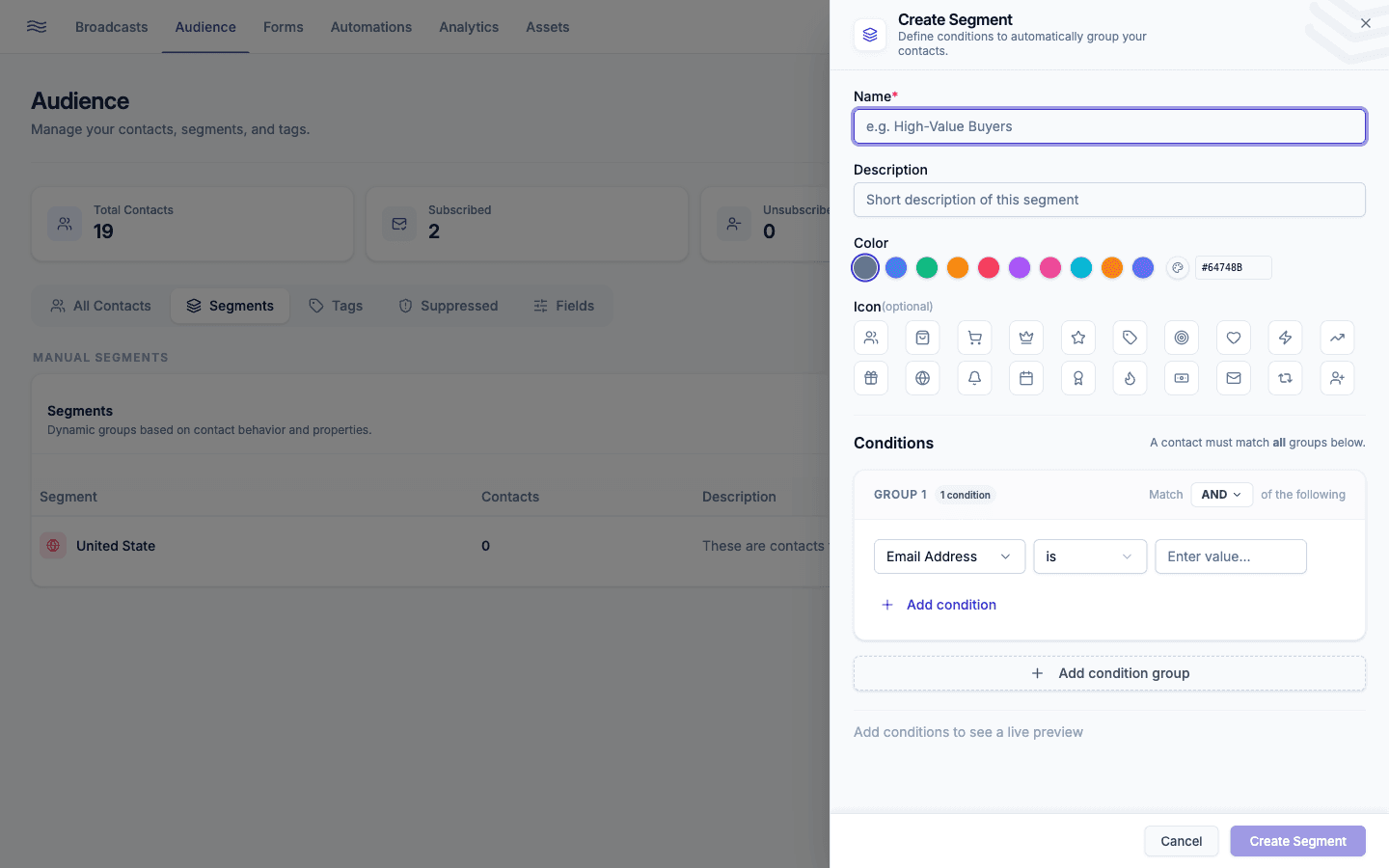Click the Description input field
Image resolution: width=1389 pixels, height=868 pixels.
click(x=1109, y=200)
